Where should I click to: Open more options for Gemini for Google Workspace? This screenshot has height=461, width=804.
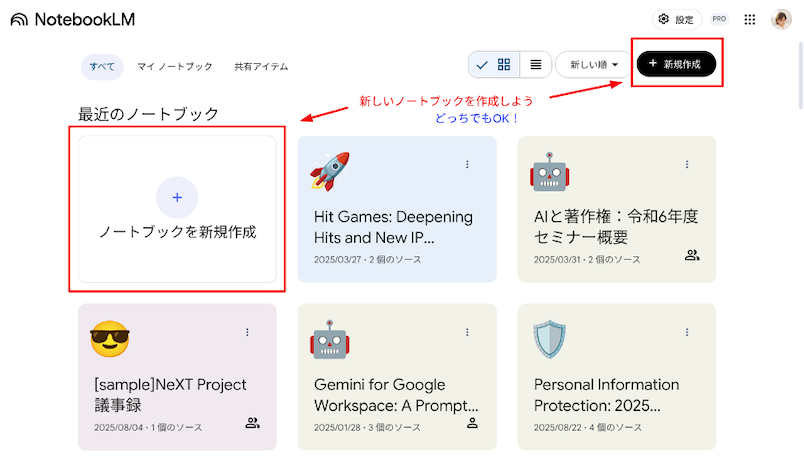pyautogui.click(x=467, y=332)
